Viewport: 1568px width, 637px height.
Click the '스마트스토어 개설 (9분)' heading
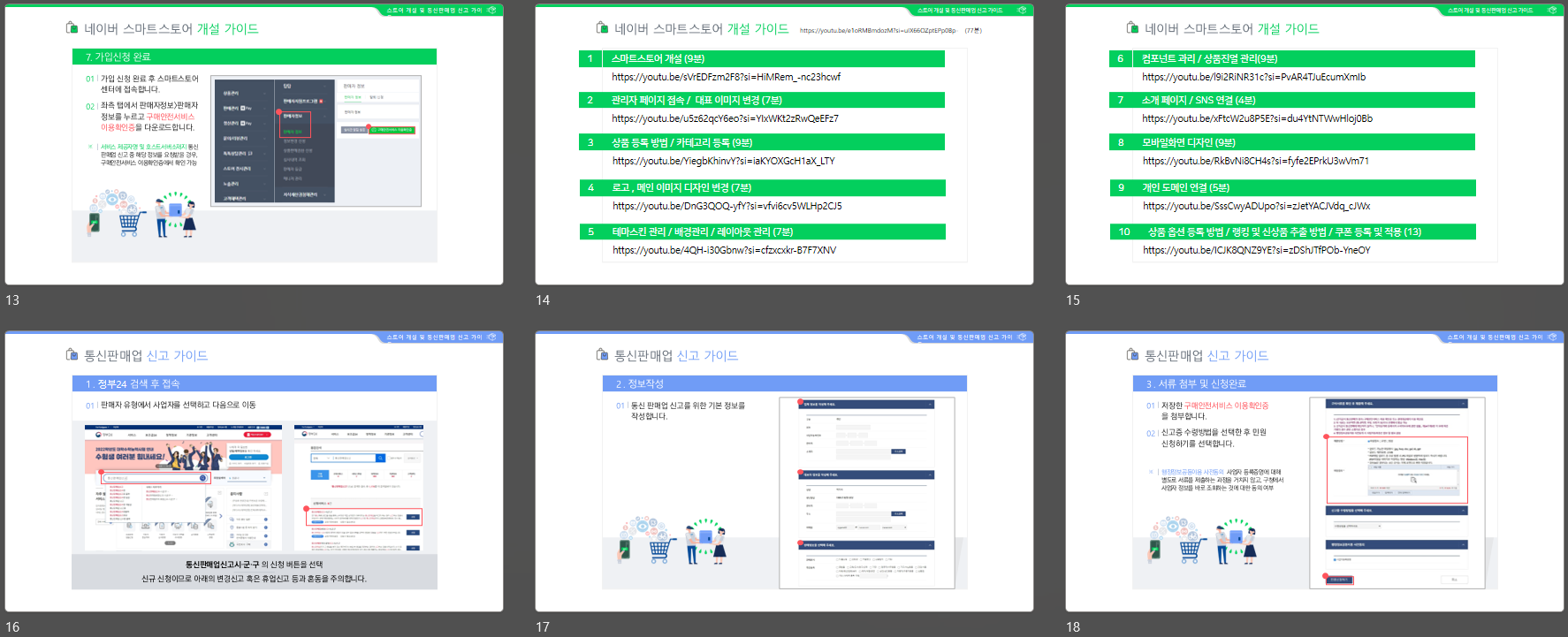[658, 58]
